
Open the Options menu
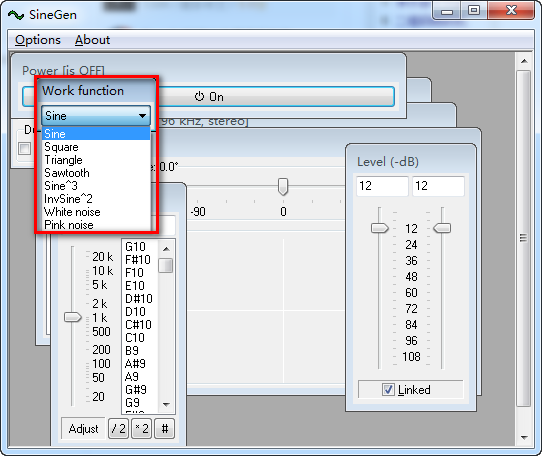click(38, 40)
